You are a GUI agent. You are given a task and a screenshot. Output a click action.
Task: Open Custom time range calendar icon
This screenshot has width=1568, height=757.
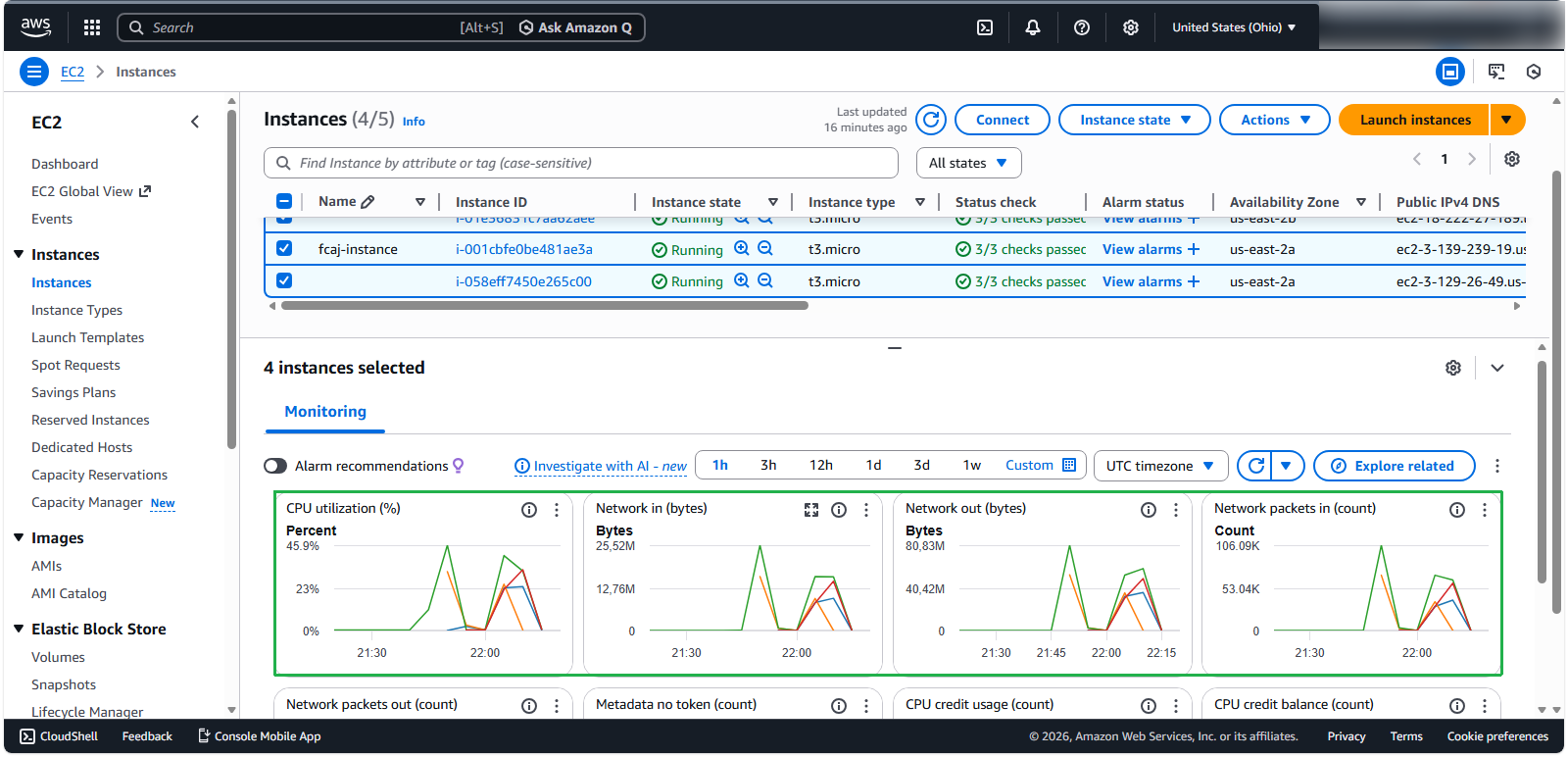pos(1069,465)
